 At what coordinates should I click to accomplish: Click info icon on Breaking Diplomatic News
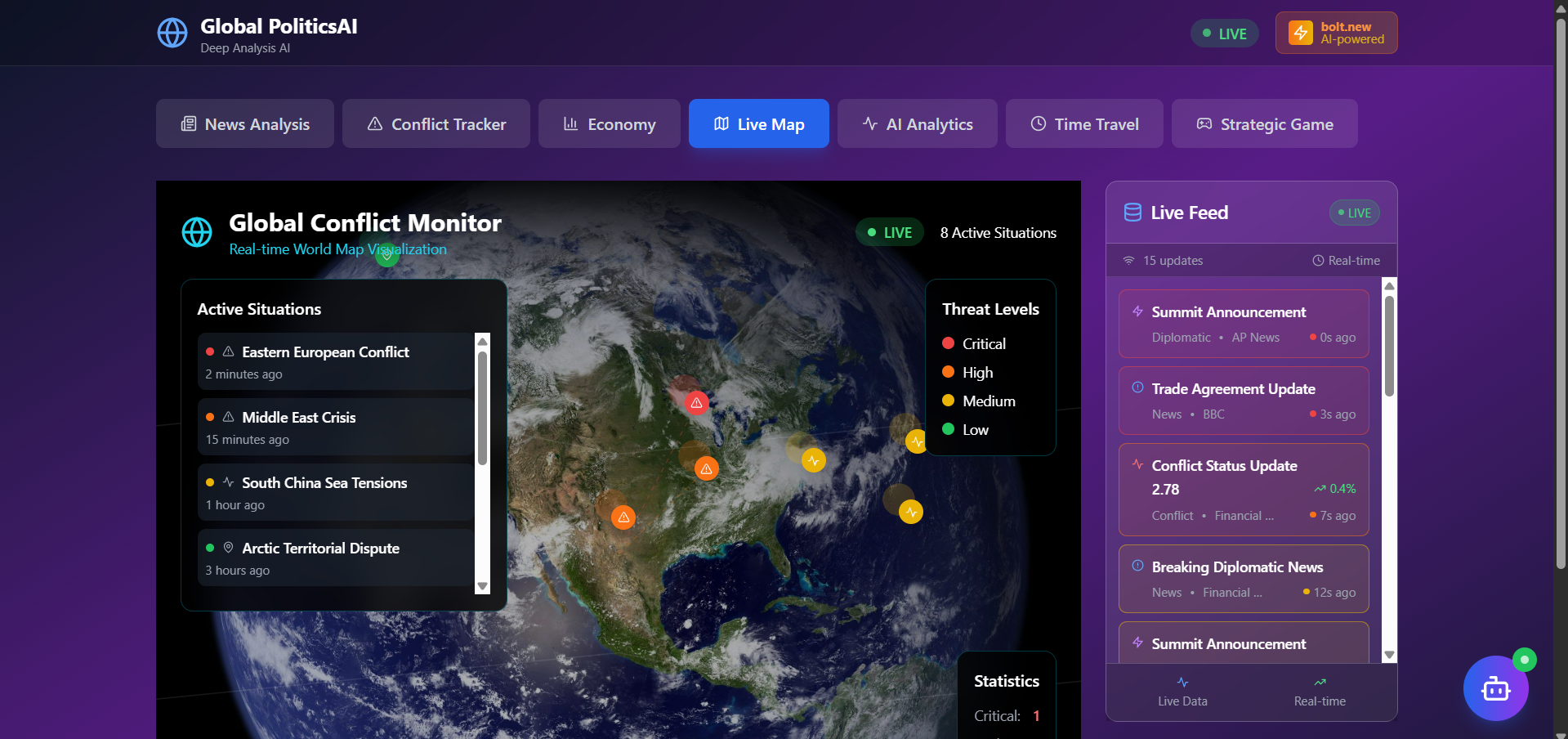(x=1137, y=566)
